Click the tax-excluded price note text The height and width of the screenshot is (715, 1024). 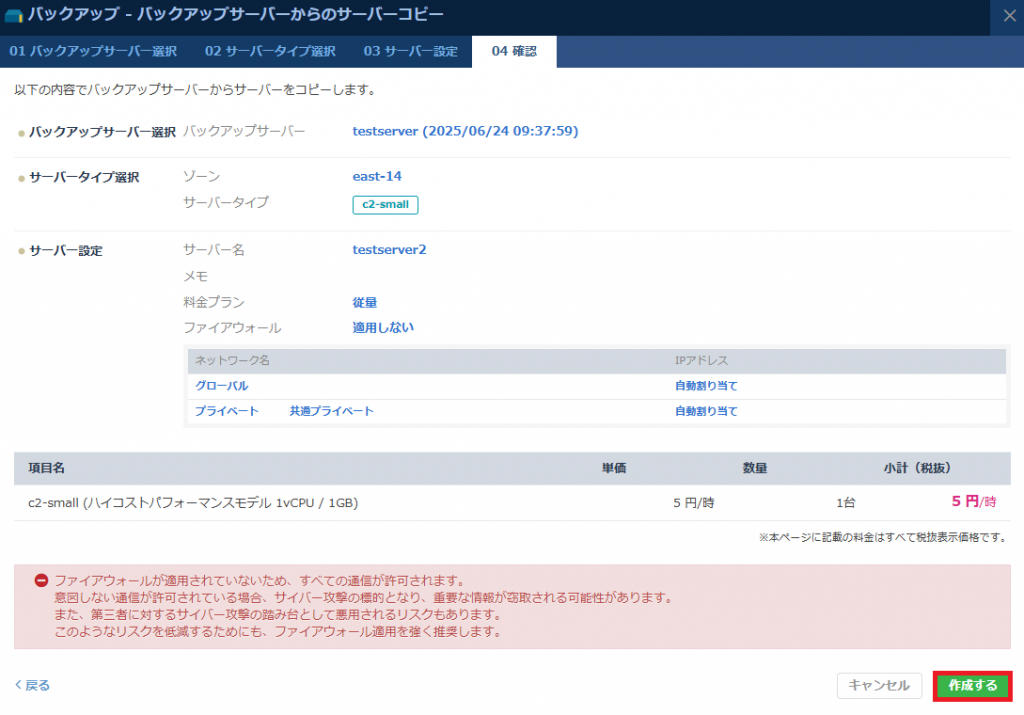tap(884, 537)
